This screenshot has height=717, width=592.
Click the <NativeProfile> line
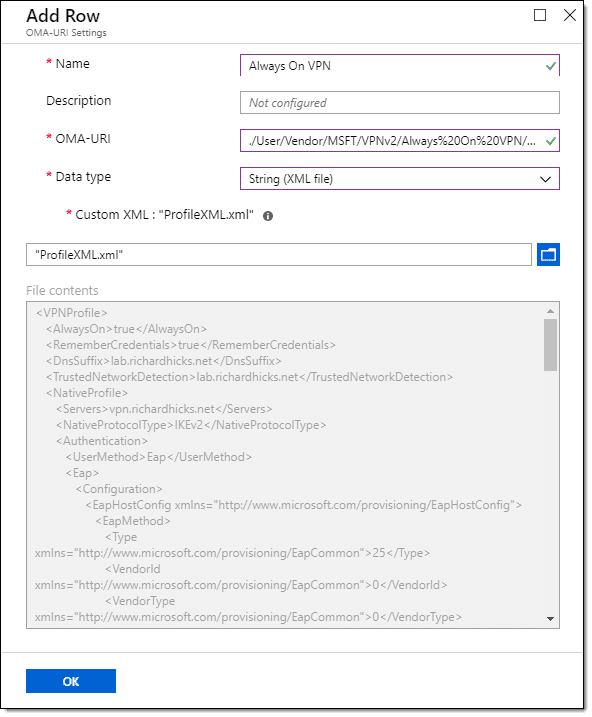point(87,393)
